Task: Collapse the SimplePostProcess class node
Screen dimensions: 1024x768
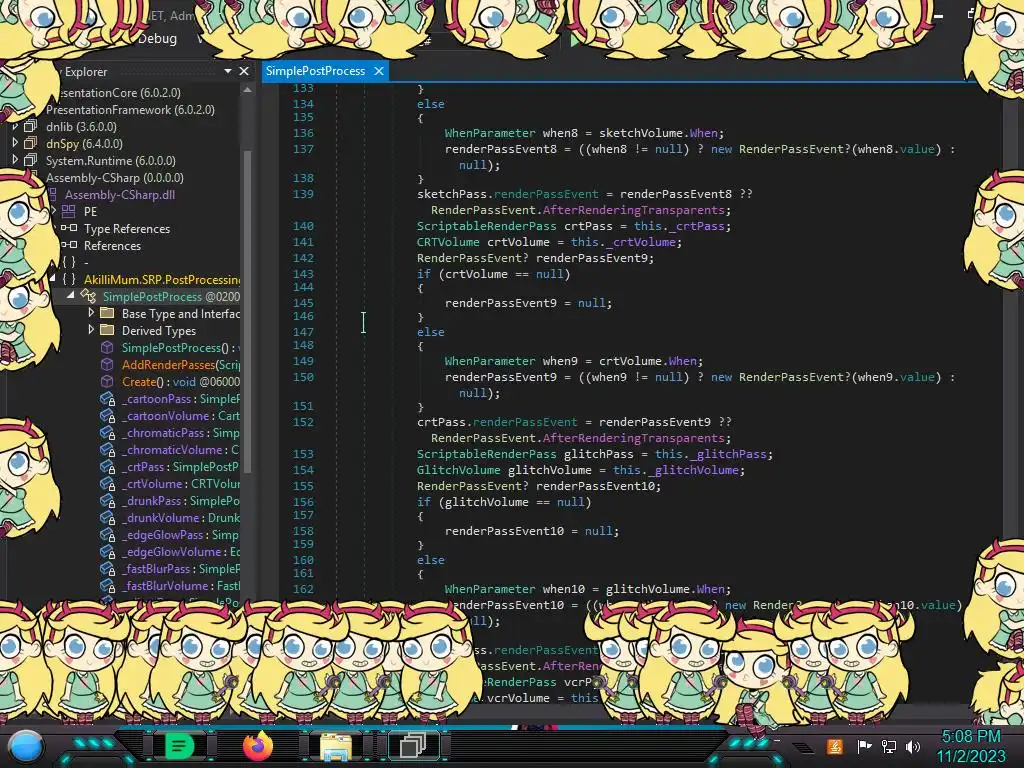Action: coord(71,296)
